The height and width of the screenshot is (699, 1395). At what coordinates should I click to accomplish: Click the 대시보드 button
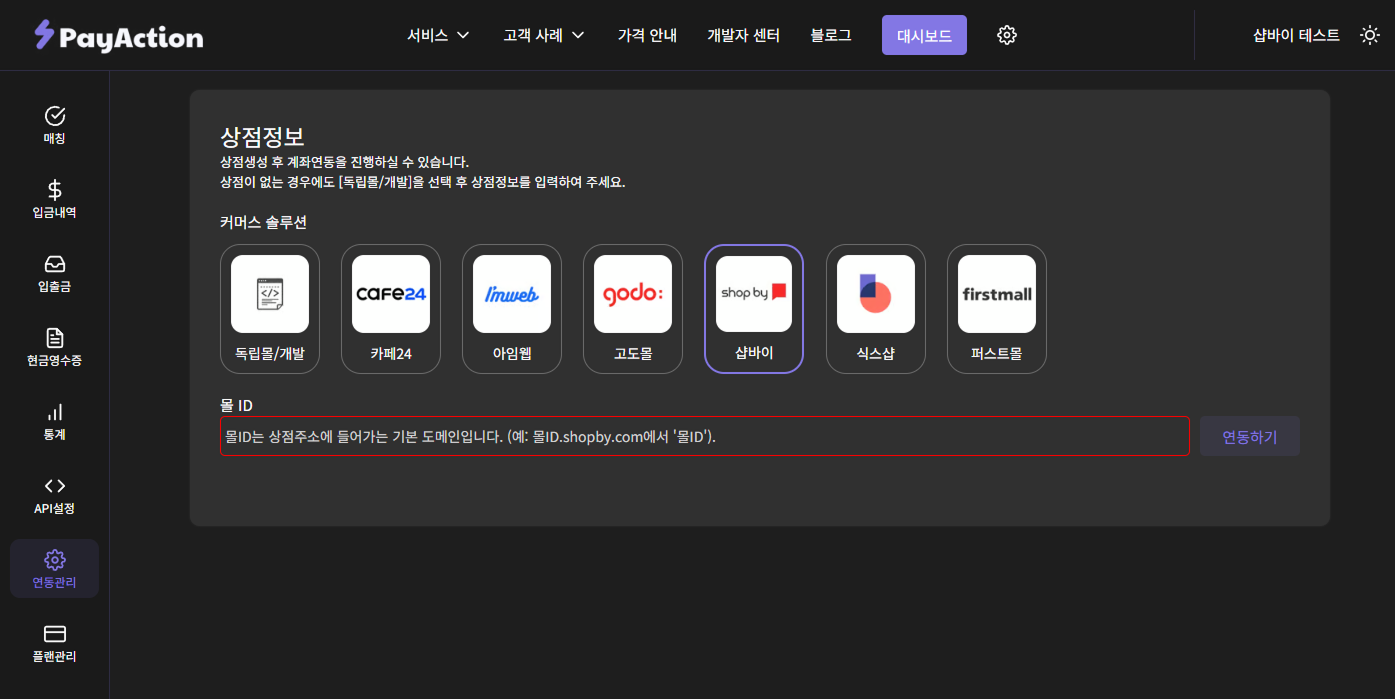click(924, 35)
